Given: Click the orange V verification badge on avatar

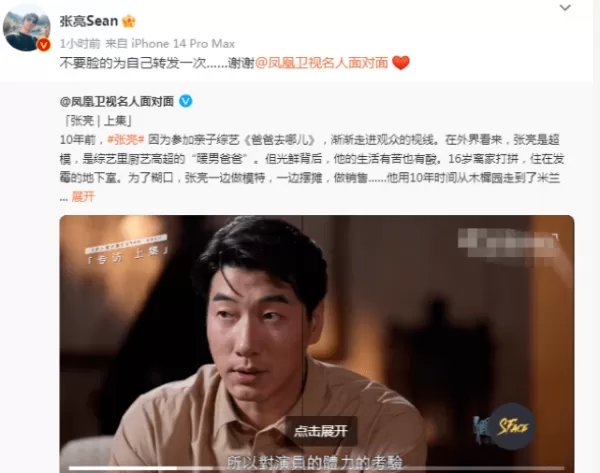Looking at the screenshot, I should (44, 45).
